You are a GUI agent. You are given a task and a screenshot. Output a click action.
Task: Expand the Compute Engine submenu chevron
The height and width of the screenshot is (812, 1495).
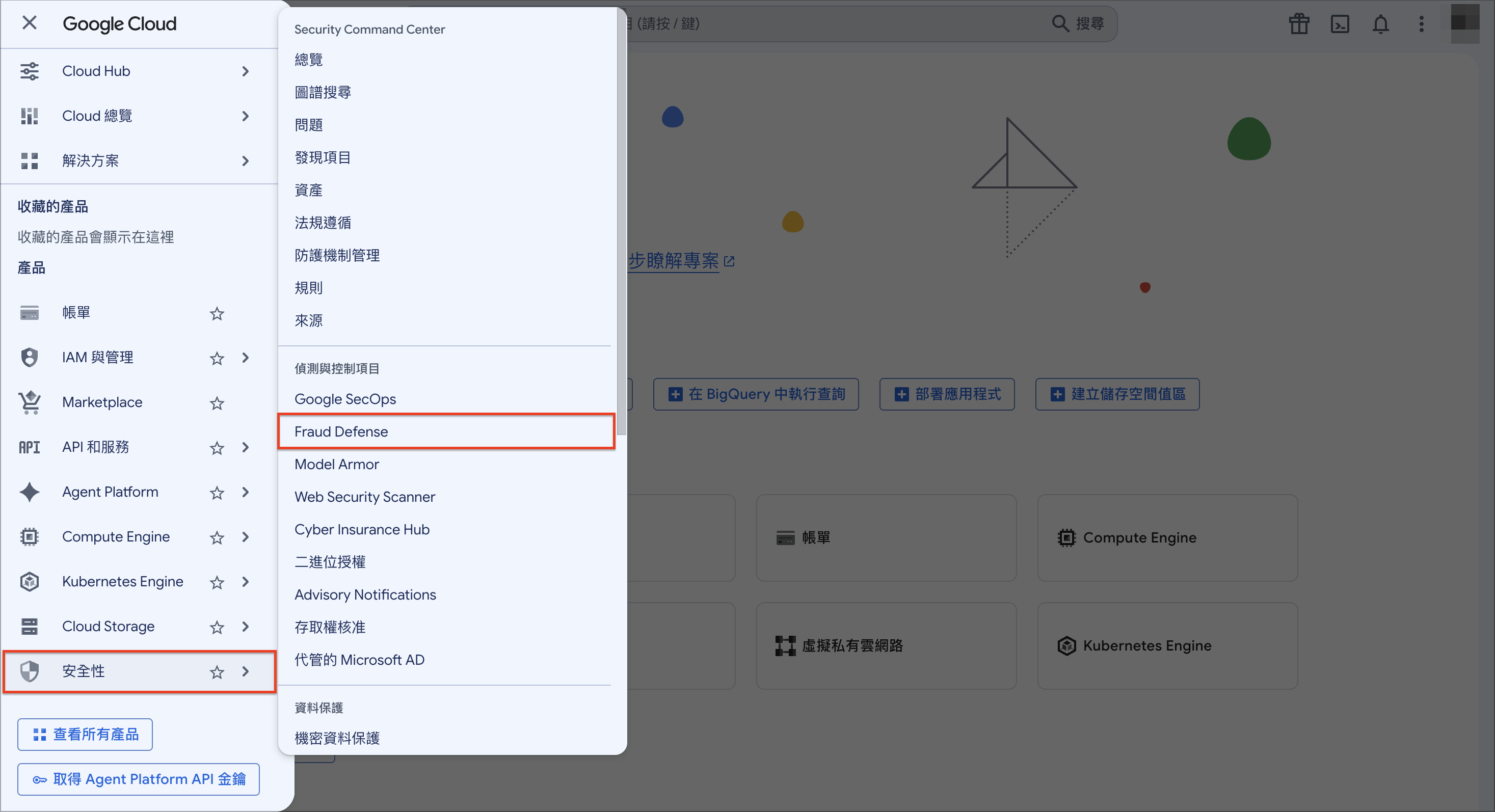coord(246,537)
